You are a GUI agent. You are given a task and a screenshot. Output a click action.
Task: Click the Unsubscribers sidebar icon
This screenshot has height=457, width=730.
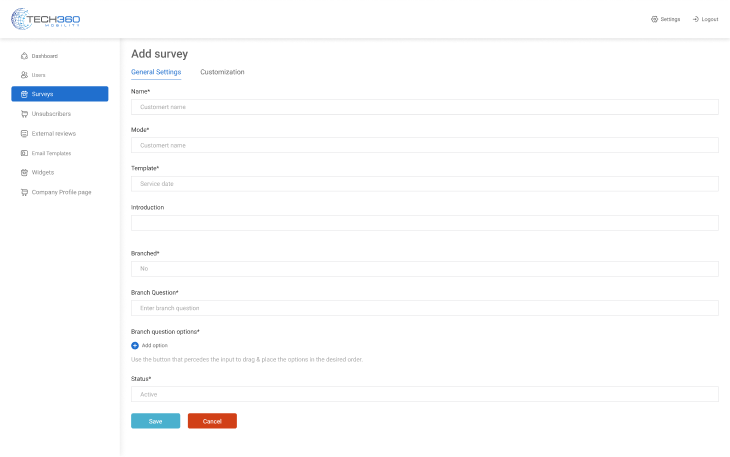(x=24, y=114)
